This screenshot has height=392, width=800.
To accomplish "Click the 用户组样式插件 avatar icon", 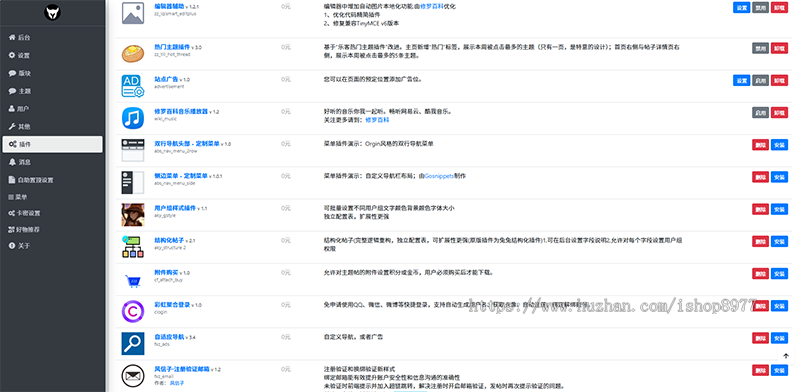I will [133, 215].
